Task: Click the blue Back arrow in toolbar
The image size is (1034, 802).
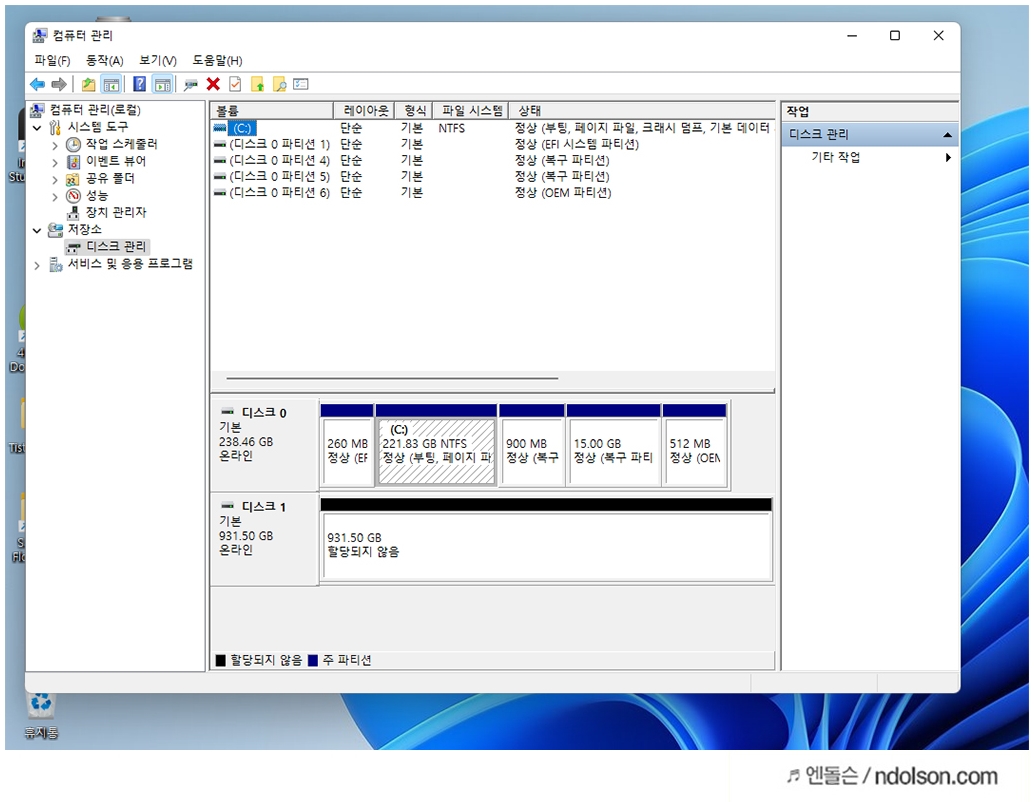Action: coord(38,84)
